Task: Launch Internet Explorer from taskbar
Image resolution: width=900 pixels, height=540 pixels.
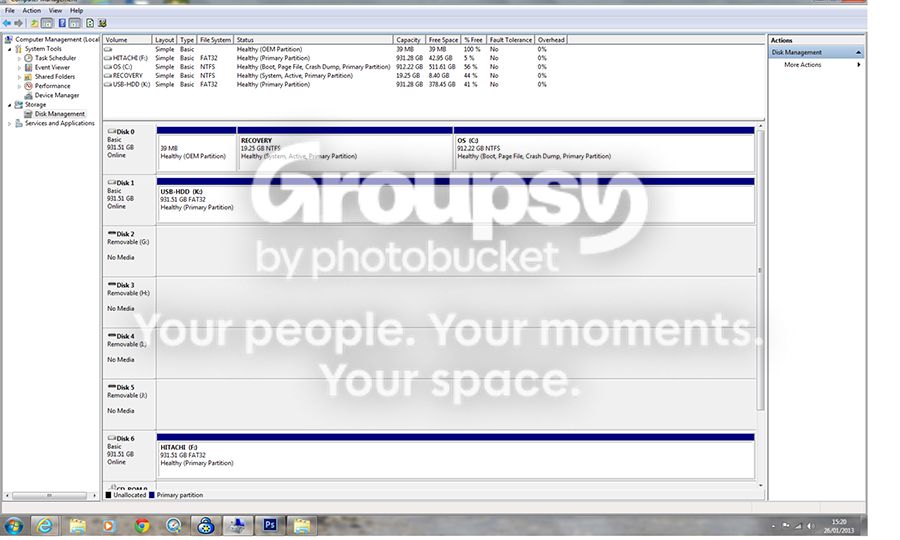Action: tap(45, 526)
